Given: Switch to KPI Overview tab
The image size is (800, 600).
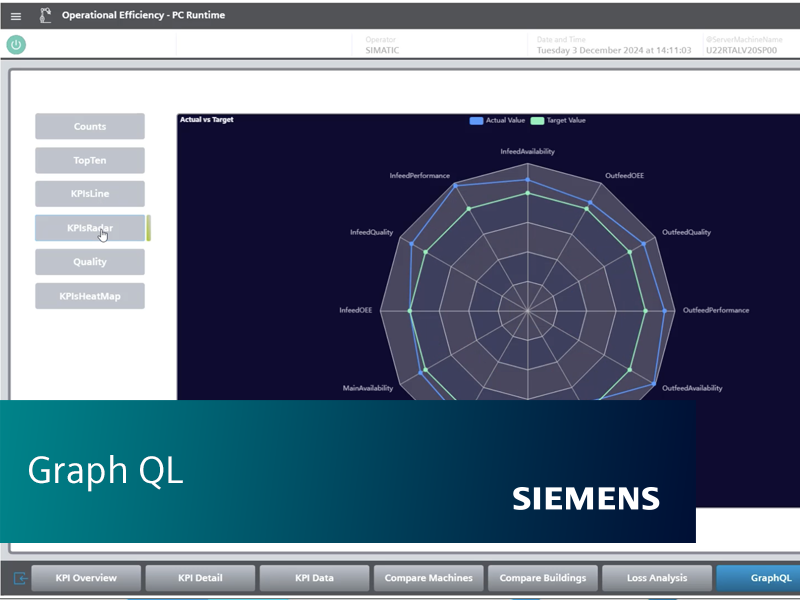Looking at the screenshot, I should pos(86,578).
